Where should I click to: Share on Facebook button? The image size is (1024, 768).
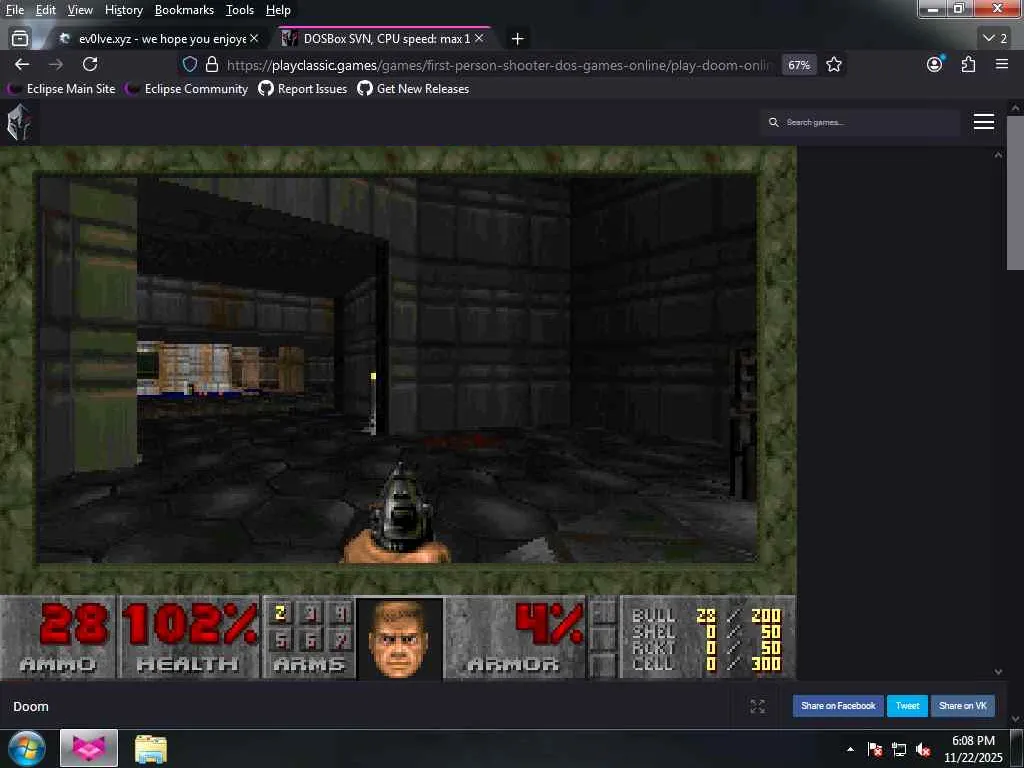click(838, 706)
